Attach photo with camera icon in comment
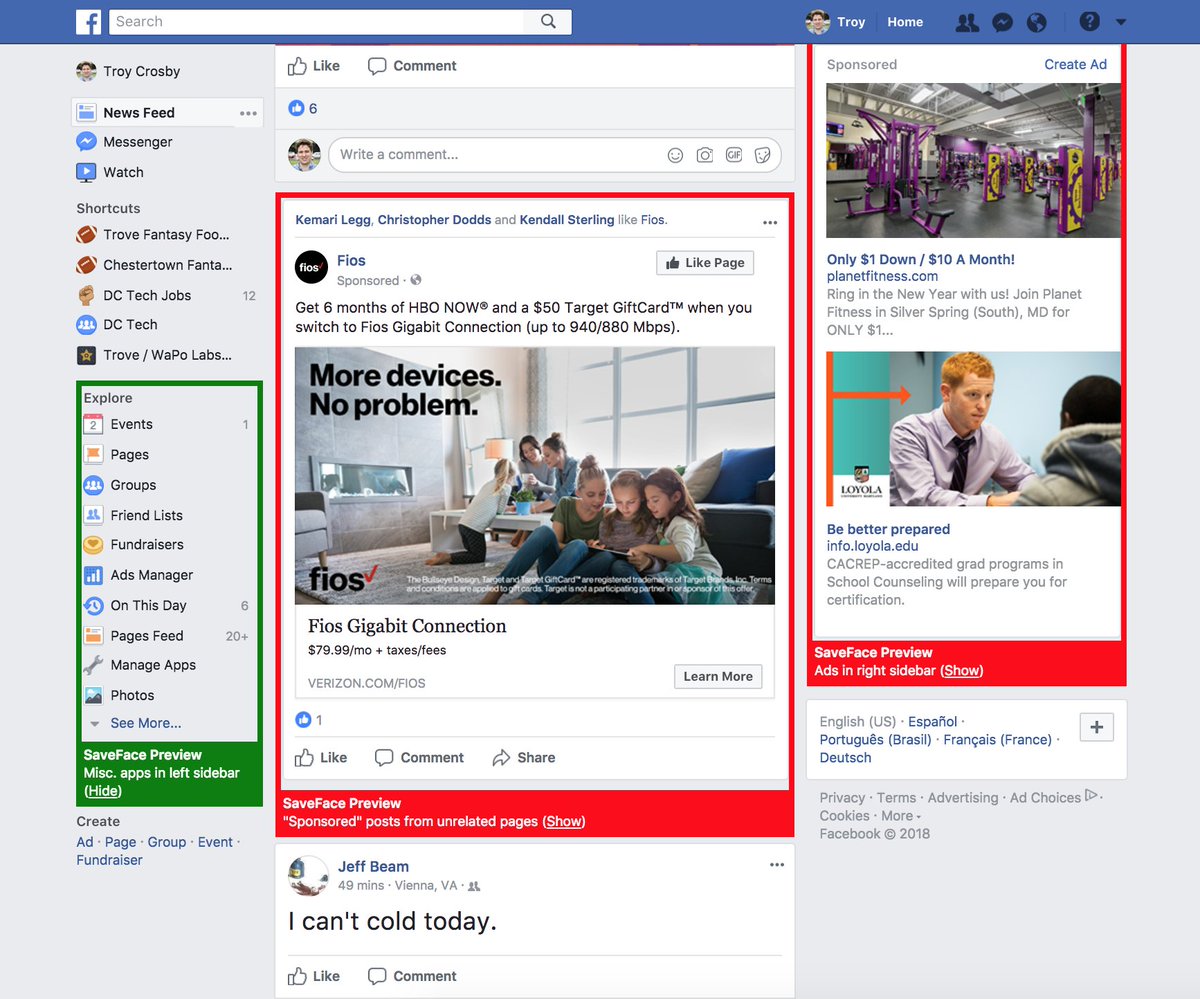 point(705,155)
